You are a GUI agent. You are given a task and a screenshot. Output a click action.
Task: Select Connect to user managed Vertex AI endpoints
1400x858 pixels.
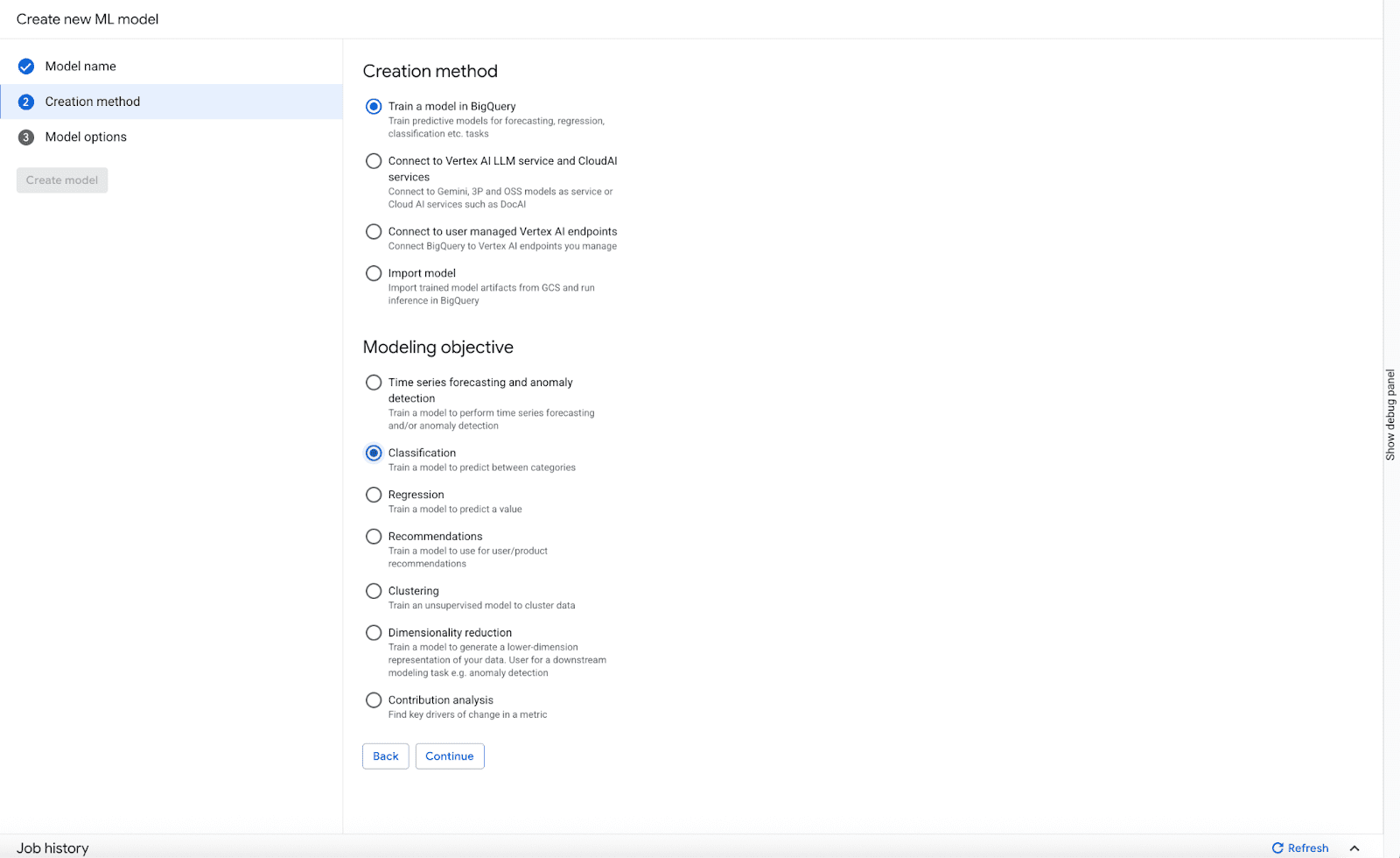pos(374,231)
